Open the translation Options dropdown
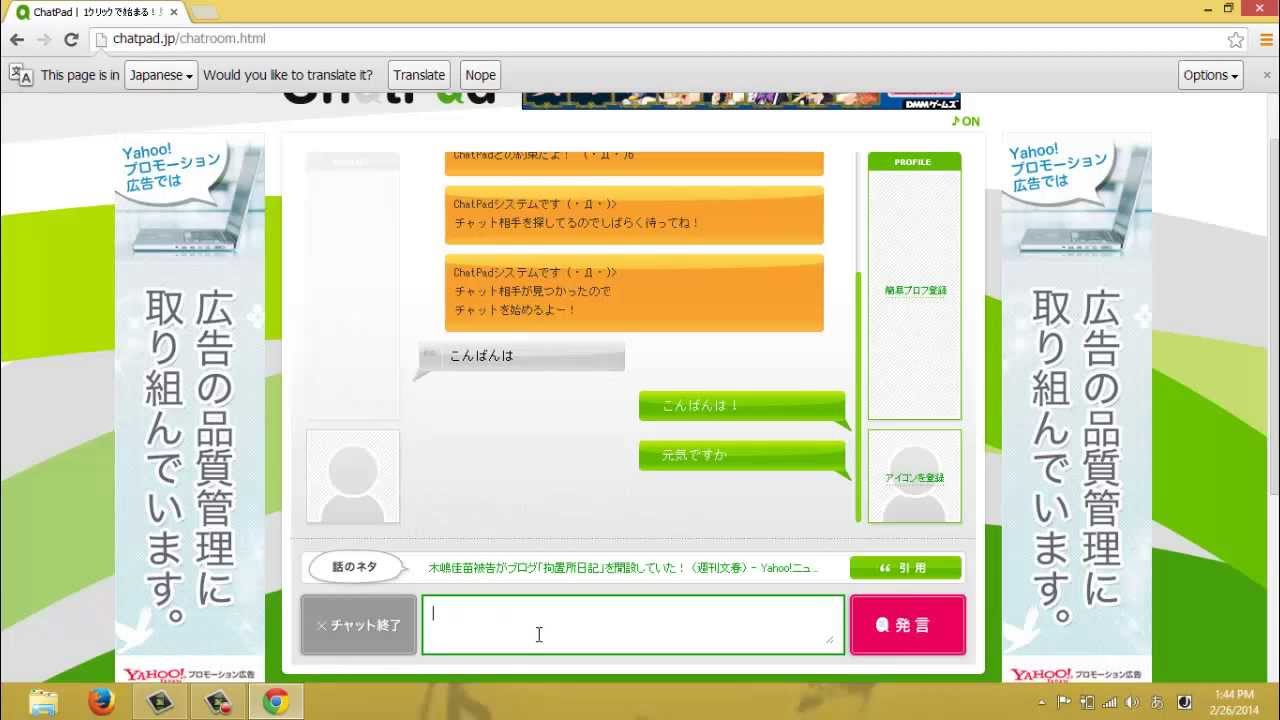The image size is (1280, 720). tap(1211, 75)
